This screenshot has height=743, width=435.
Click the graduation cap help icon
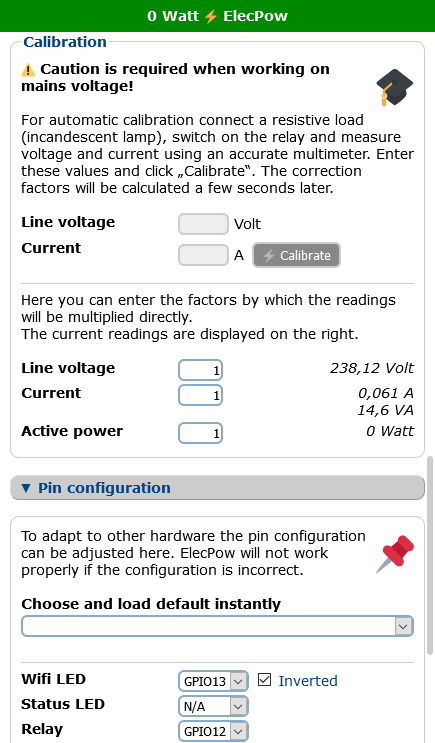tap(394, 87)
